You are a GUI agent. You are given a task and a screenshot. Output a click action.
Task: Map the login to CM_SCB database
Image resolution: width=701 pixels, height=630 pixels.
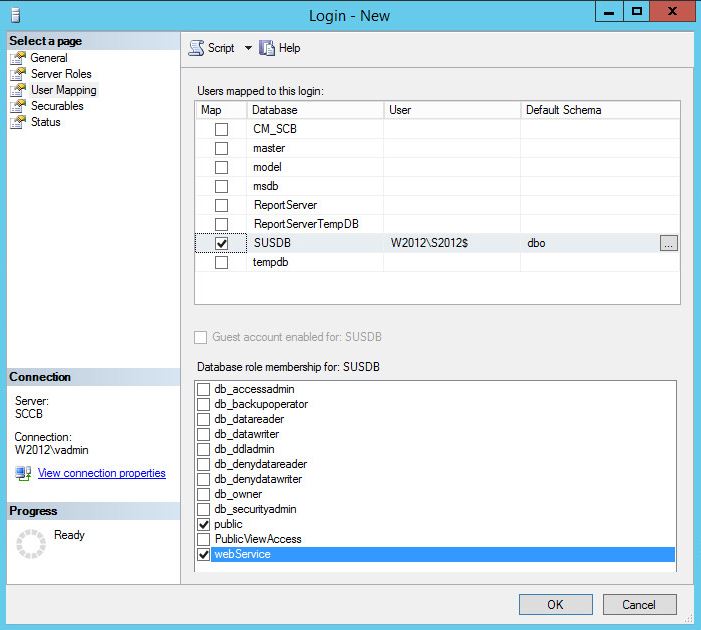221,129
